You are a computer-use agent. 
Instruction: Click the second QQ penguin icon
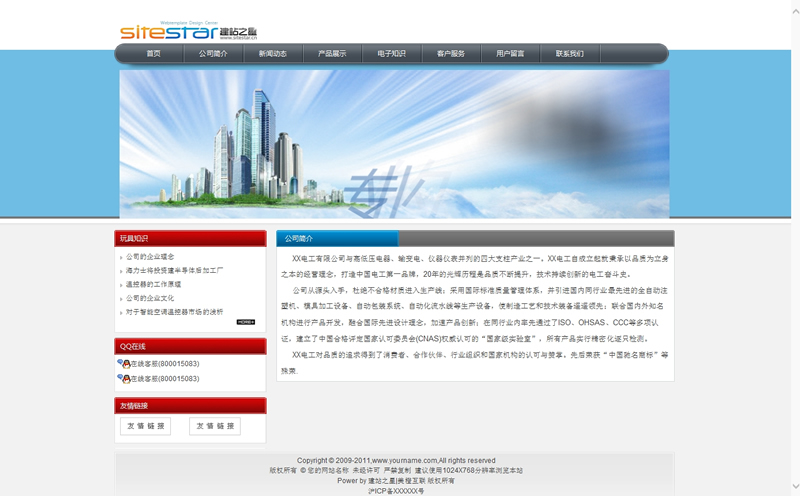[123, 379]
